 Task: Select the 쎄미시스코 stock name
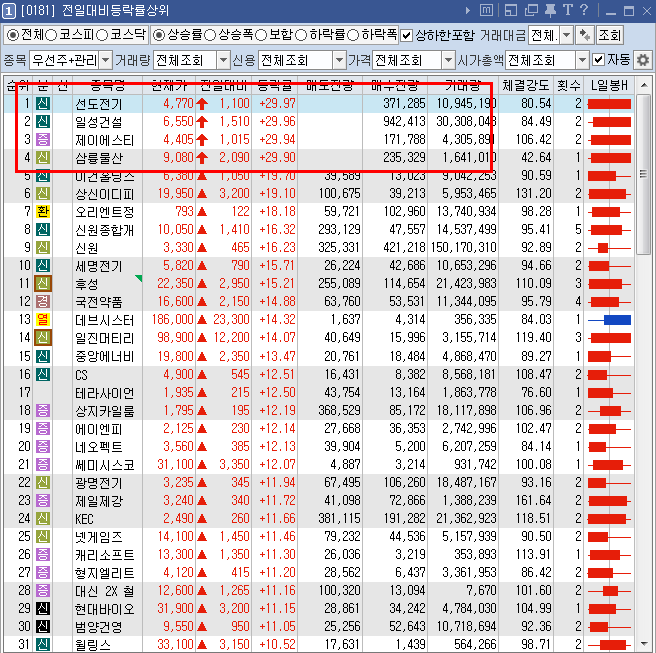click(x=104, y=465)
